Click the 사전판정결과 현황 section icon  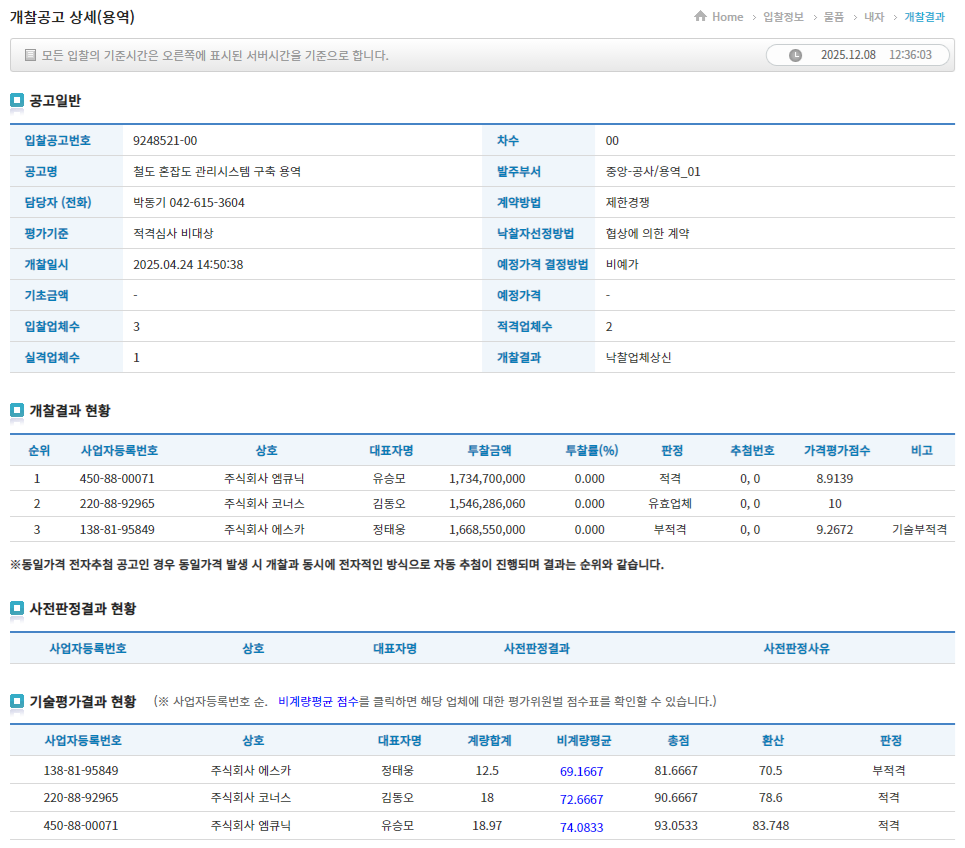click(x=17, y=609)
